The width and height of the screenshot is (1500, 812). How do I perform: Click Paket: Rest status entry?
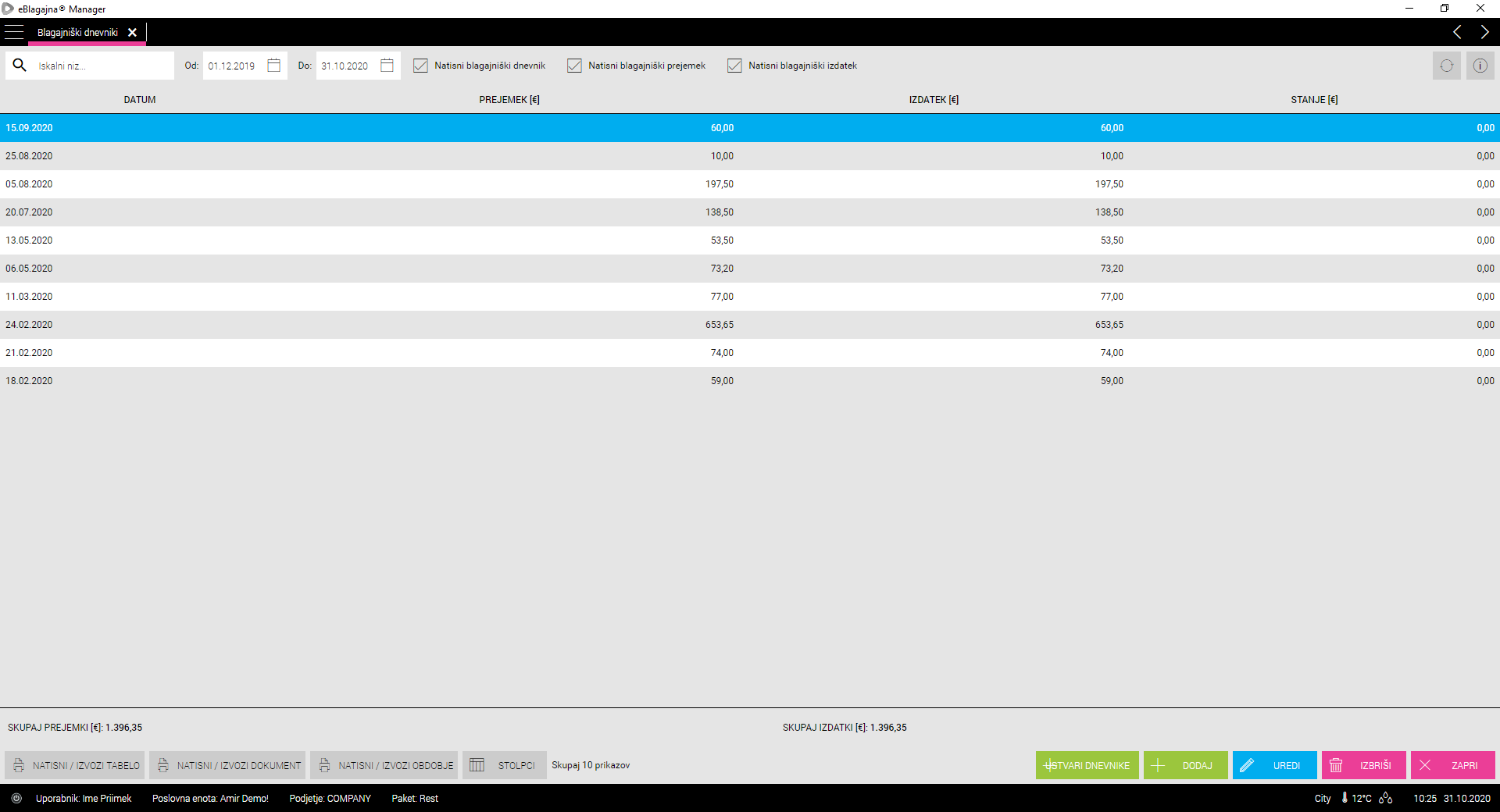click(x=415, y=799)
